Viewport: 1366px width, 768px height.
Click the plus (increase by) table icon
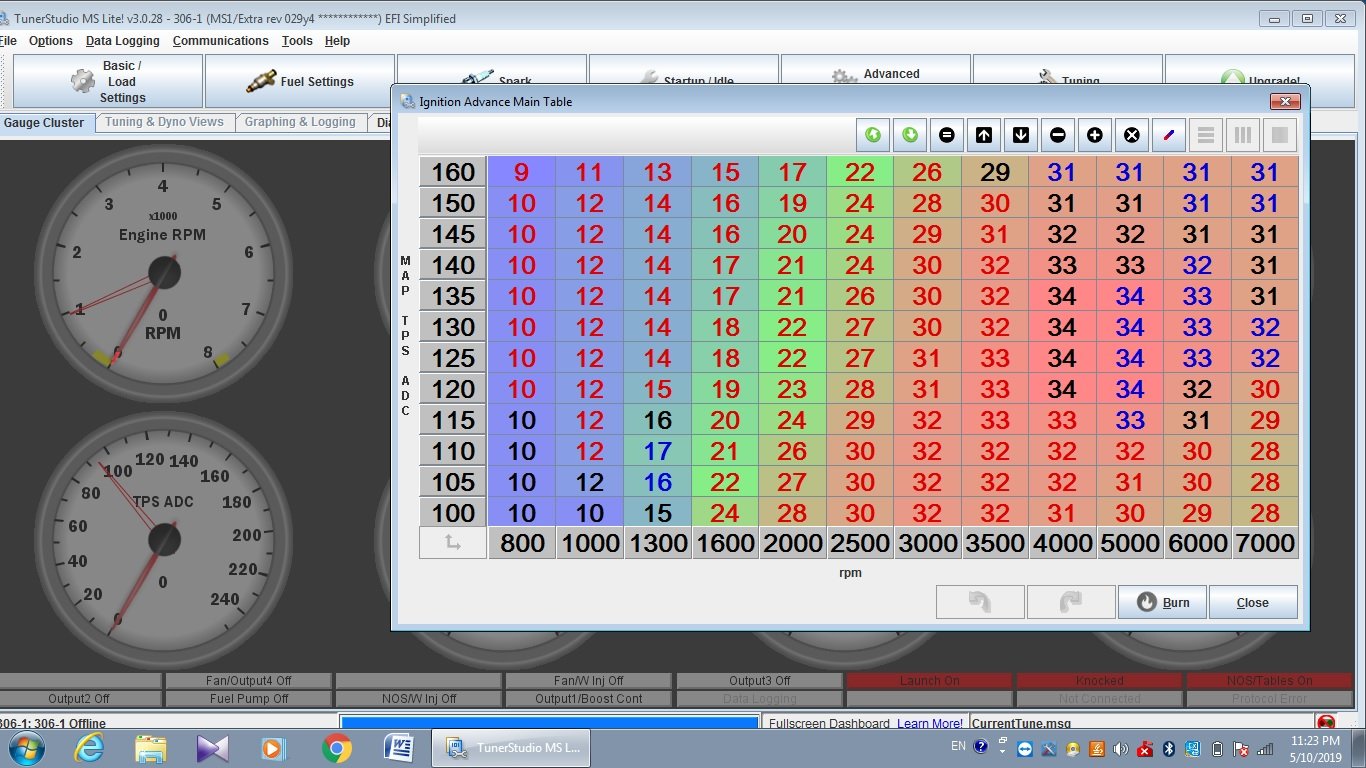click(x=1095, y=135)
